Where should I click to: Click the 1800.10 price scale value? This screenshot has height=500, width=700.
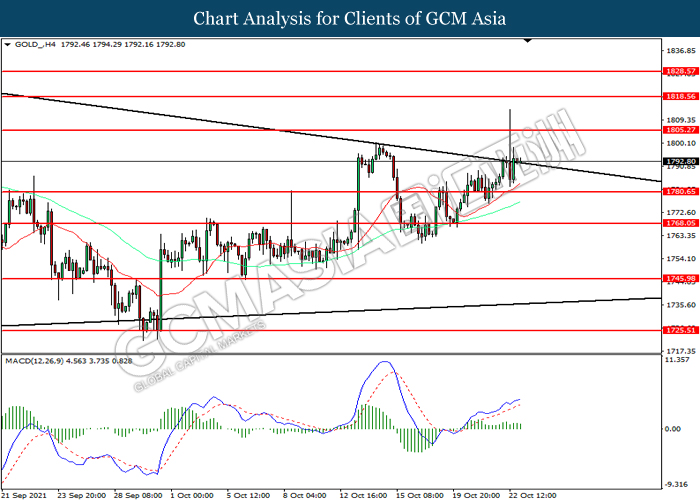(680, 143)
